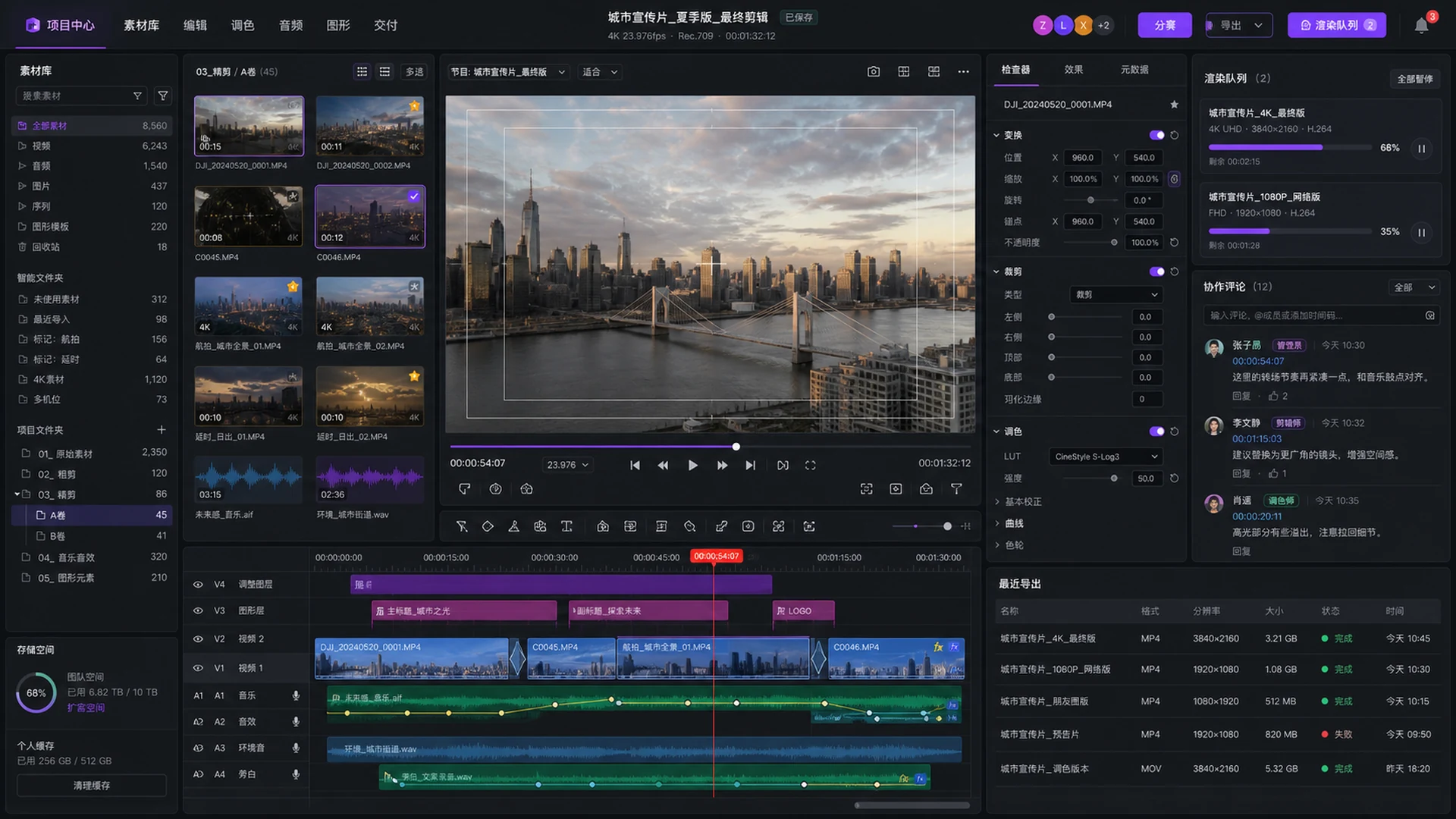Switch media bin to list view
1456x819 pixels.
pos(385,71)
